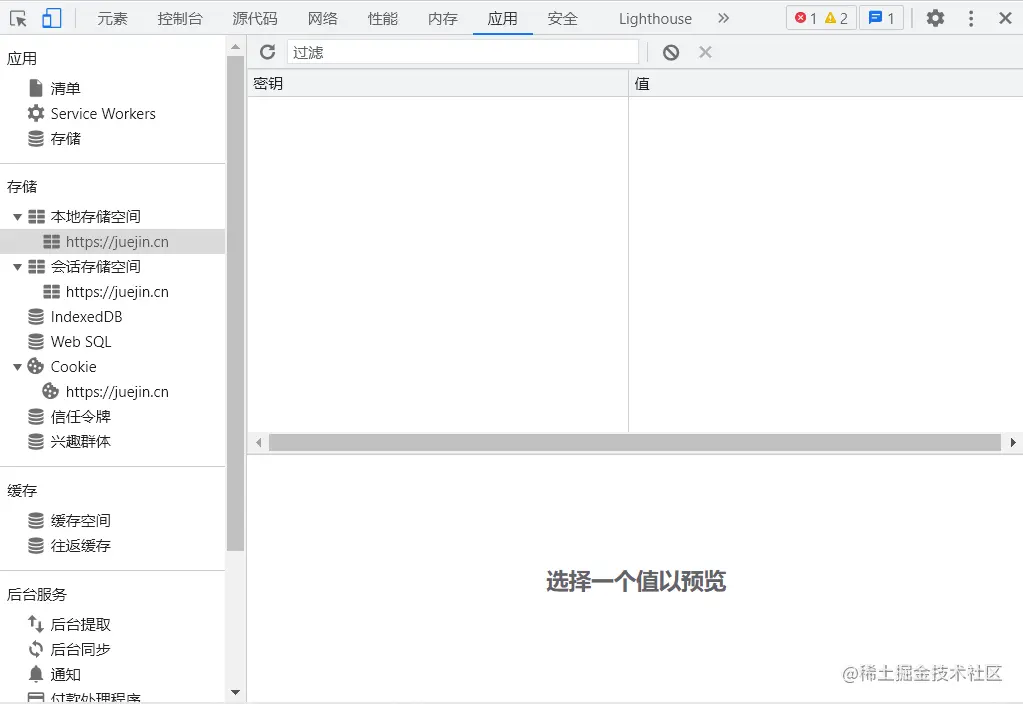The image size is (1023, 704).
Task: Switch to the 网络 tab
Action: point(323,19)
